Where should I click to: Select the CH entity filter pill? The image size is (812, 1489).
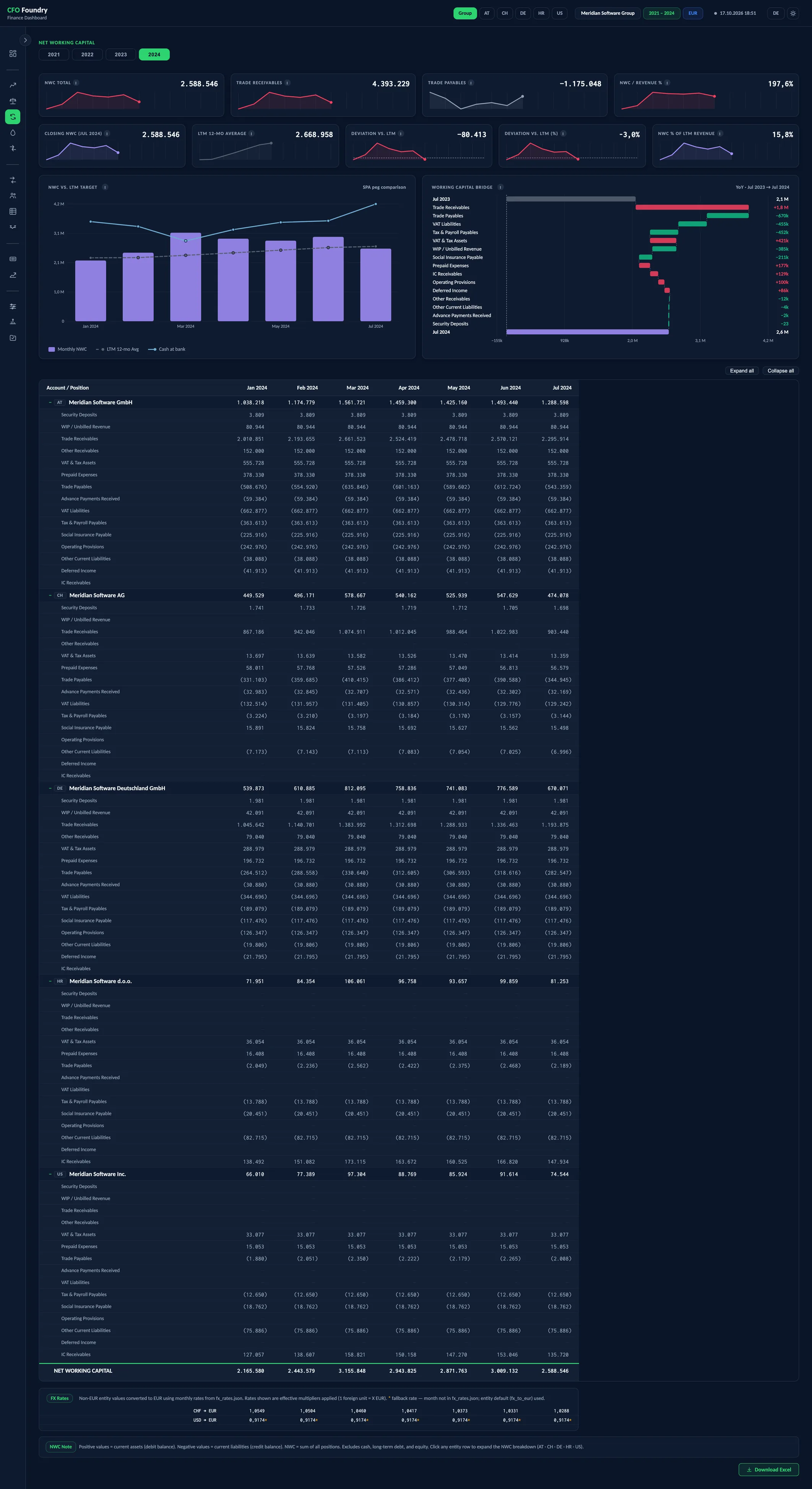[x=505, y=13]
